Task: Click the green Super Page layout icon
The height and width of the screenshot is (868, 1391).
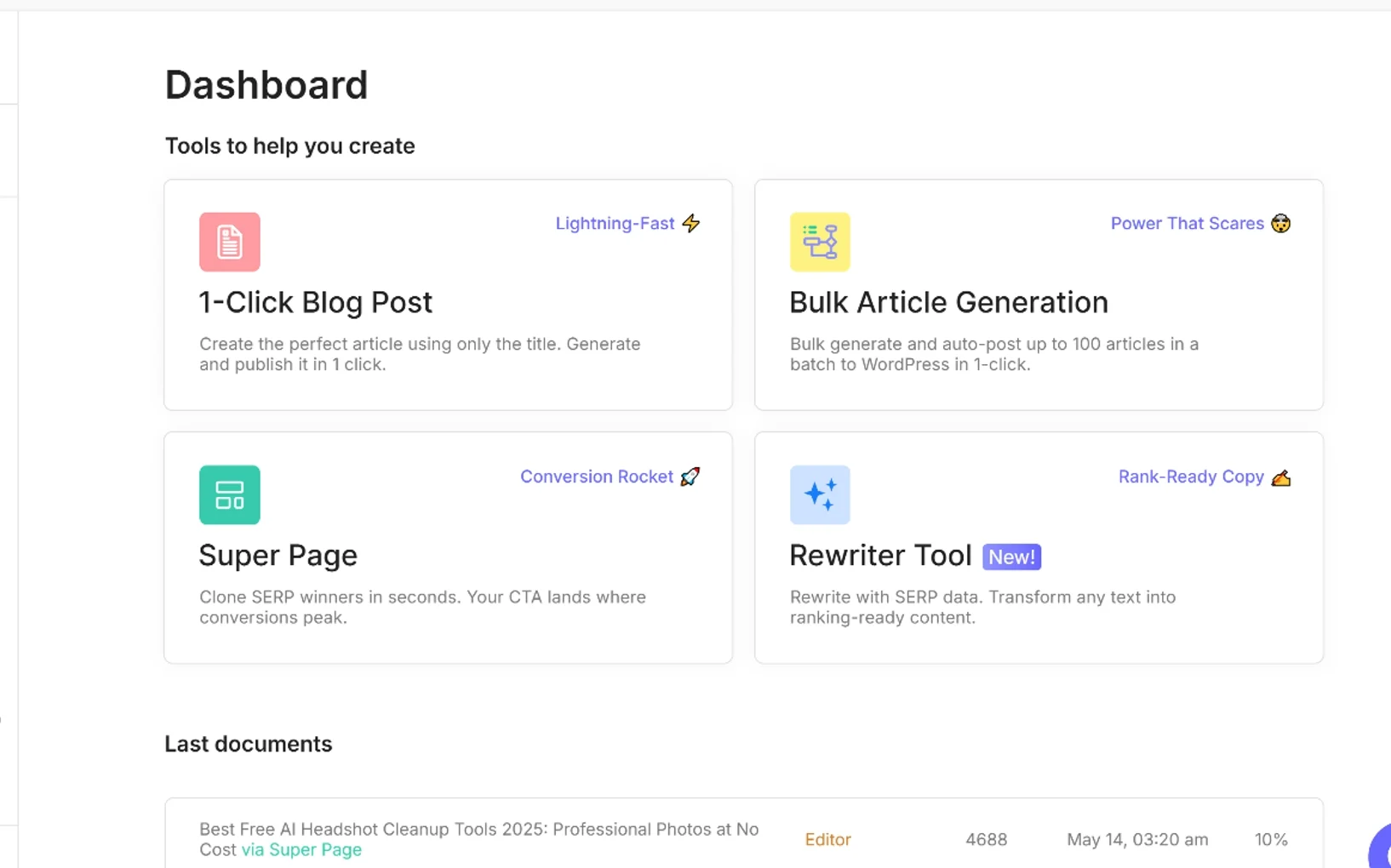Action: tap(230, 494)
